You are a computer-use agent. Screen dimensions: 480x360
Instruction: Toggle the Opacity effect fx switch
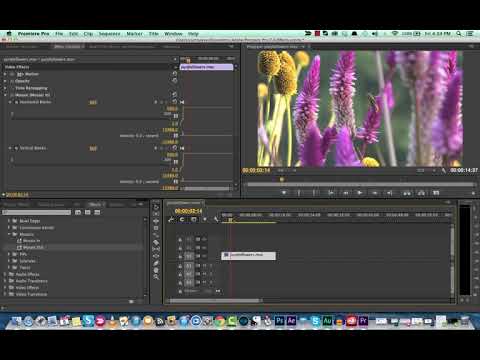coord(12,81)
